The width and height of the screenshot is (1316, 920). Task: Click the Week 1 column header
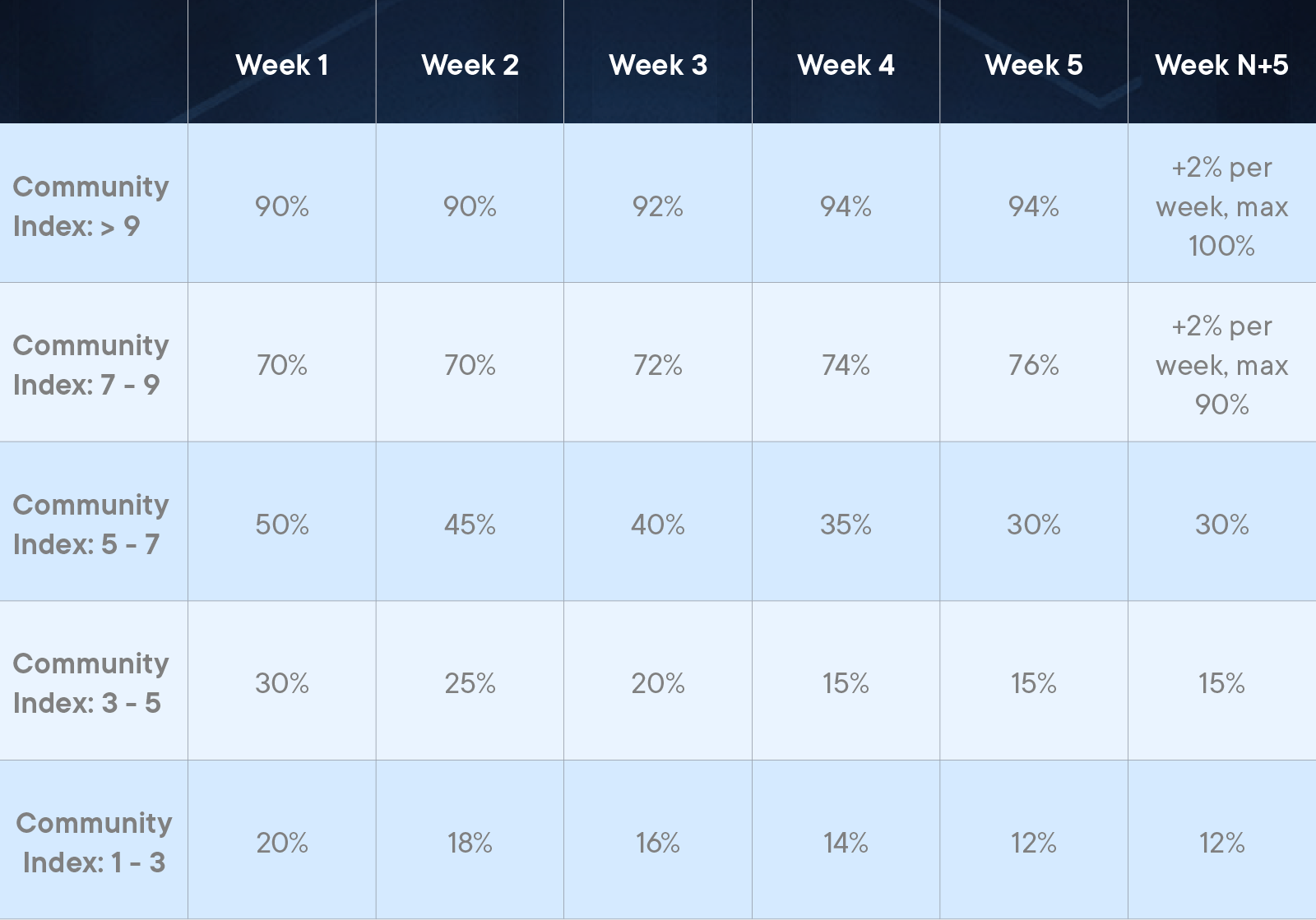281,65
